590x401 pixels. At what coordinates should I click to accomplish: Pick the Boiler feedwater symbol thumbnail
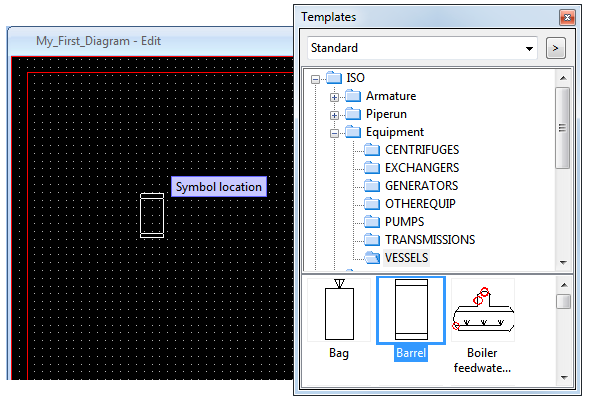coord(483,310)
